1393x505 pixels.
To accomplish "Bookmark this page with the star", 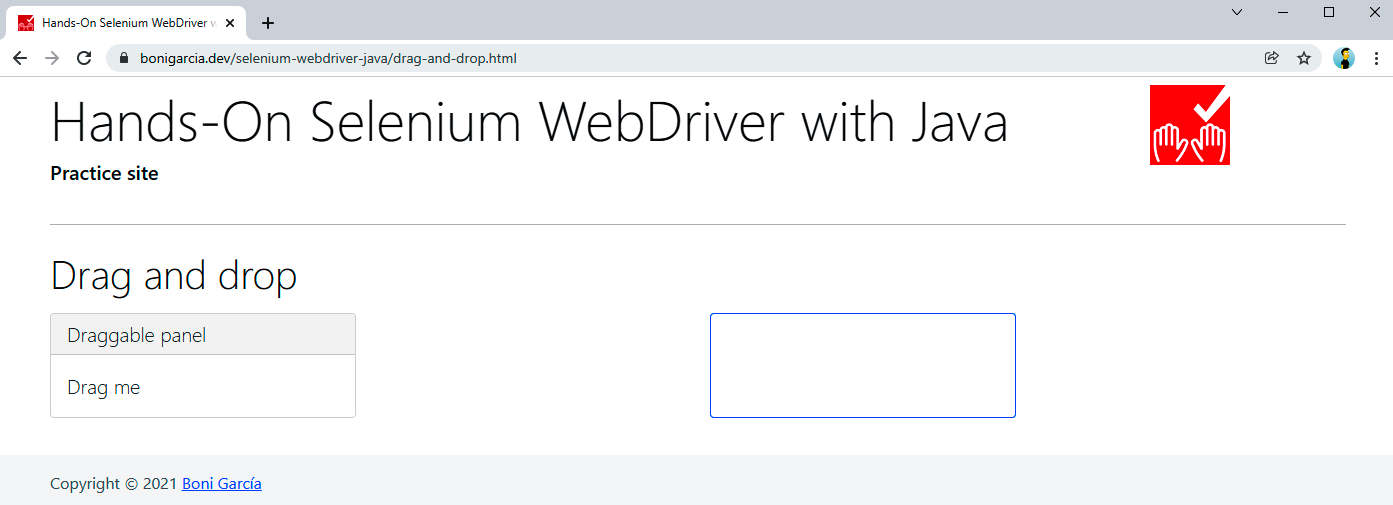I will 1304,58.
